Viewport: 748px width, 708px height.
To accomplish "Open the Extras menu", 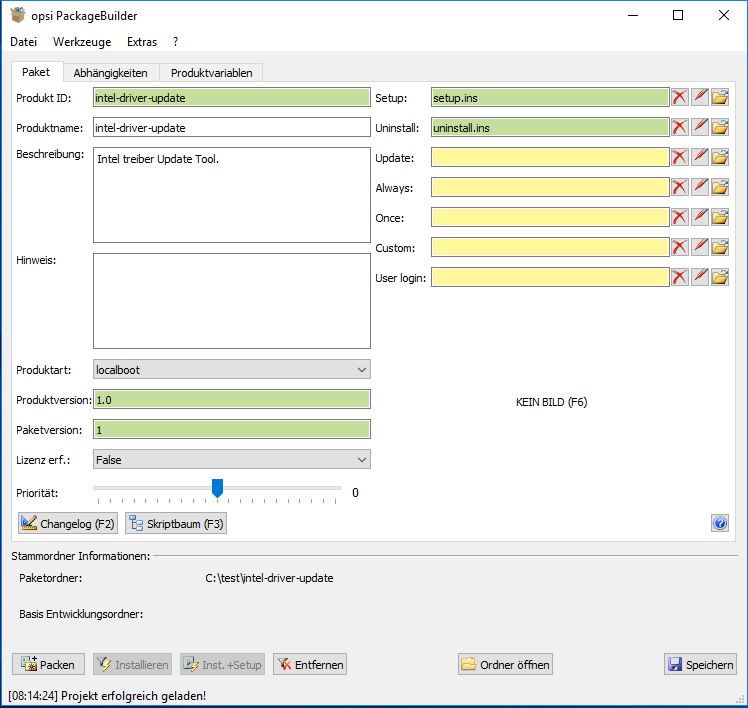I will (x=142, y=42).
